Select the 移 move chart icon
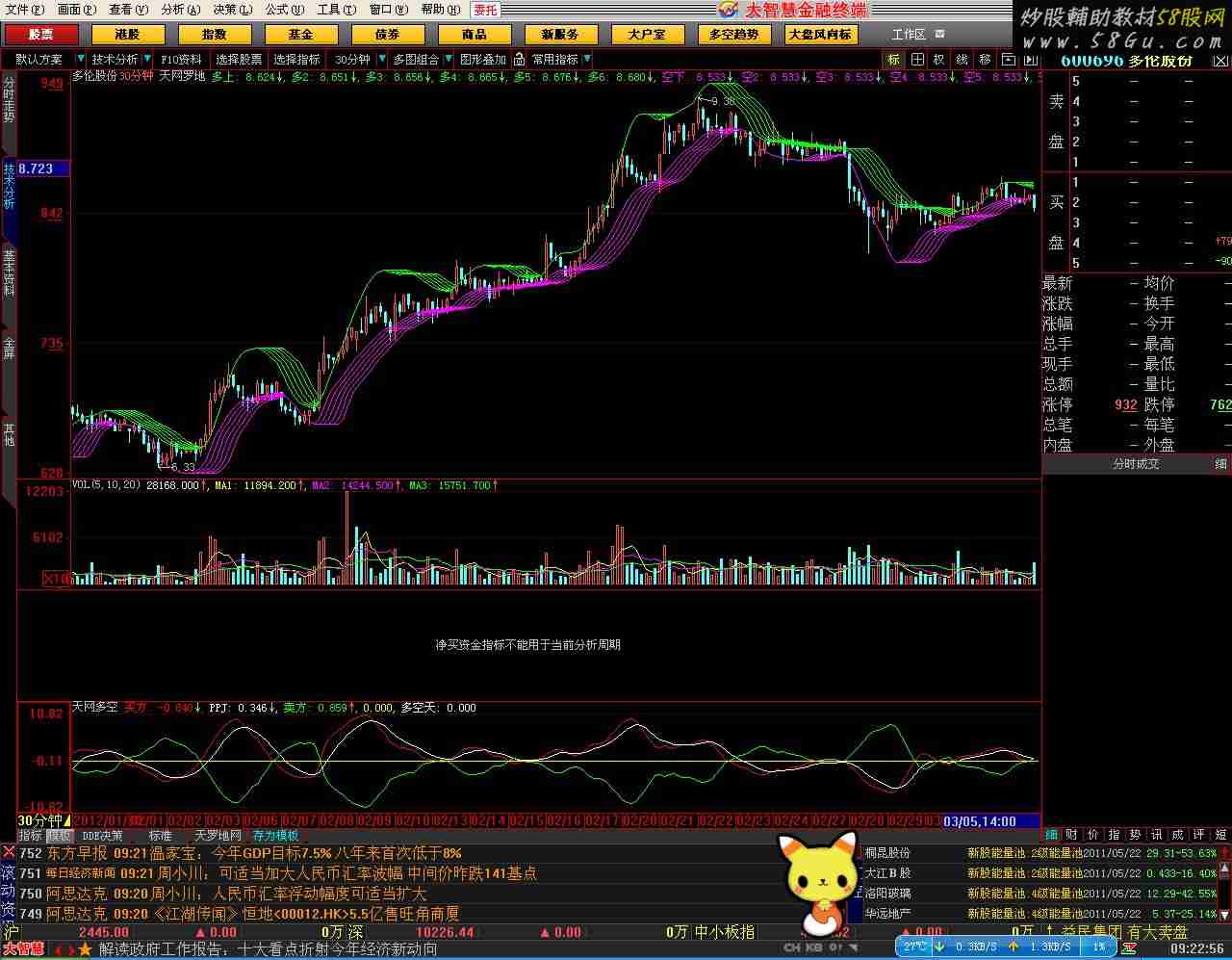This screenshot has width=1232, height=960. pos(984,60)
